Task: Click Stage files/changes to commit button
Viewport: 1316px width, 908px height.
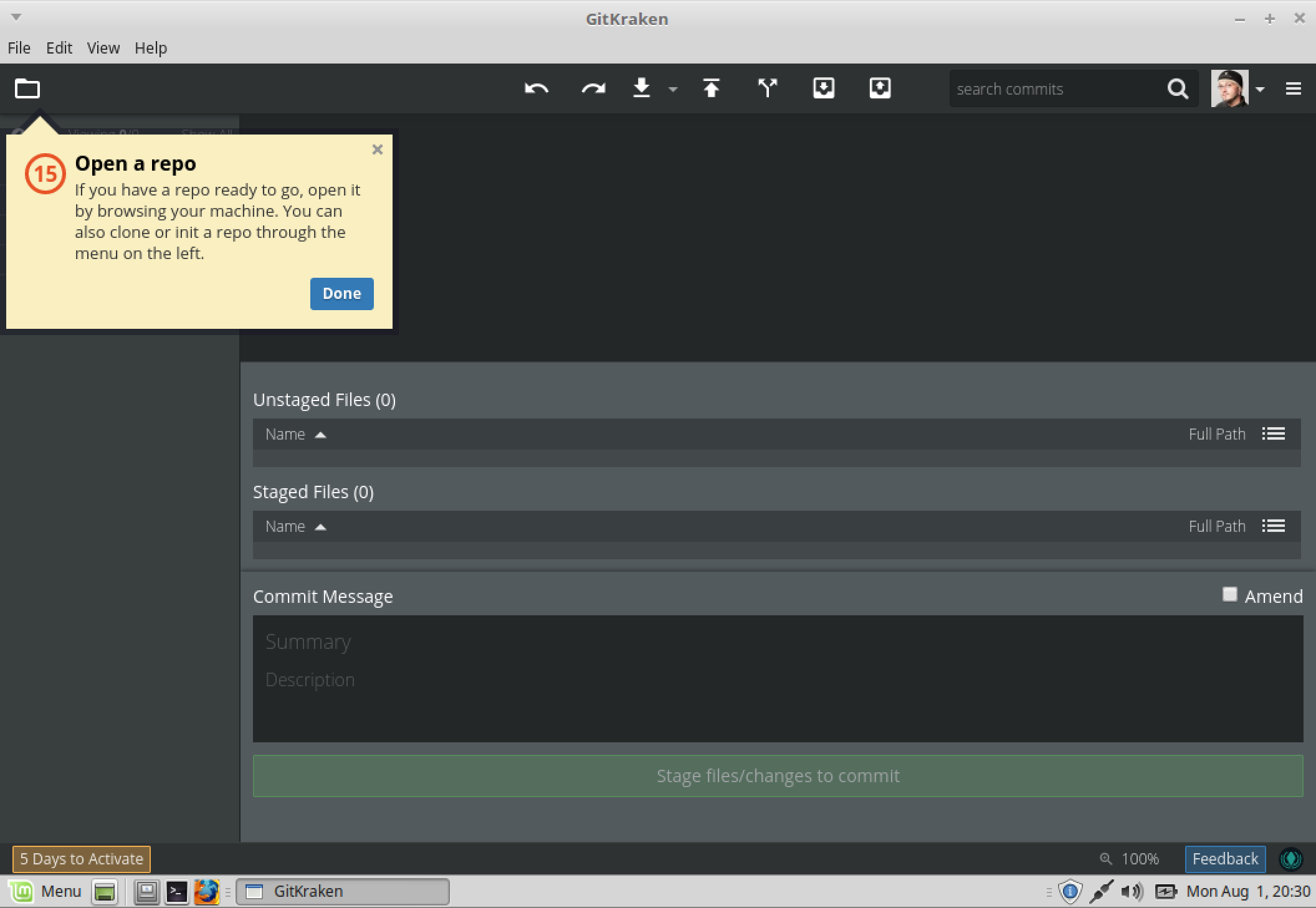Action: (778, 776)
